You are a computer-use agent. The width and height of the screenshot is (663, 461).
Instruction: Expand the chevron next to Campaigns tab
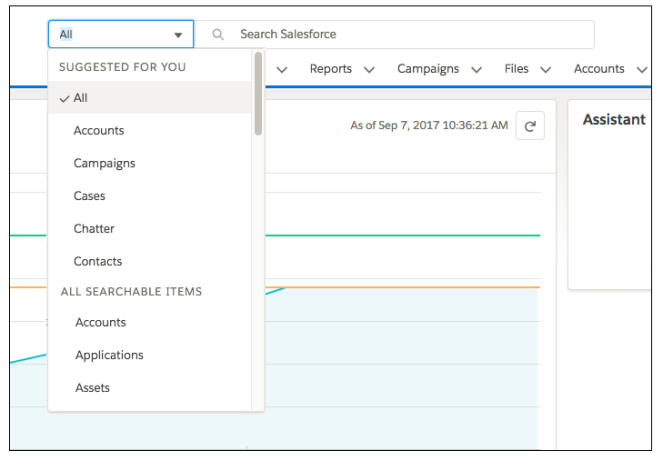477,69
